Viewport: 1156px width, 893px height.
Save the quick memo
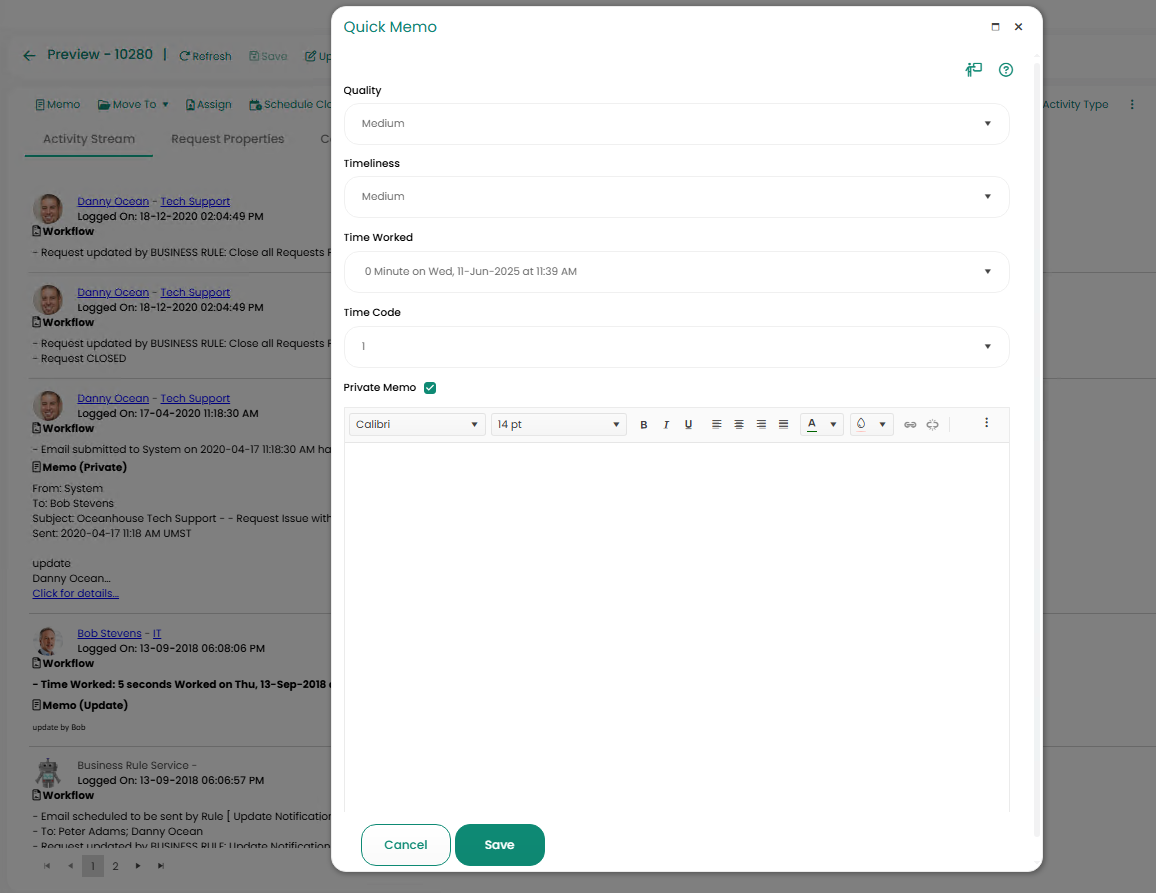pyautogui.click(x=499, y=845)
